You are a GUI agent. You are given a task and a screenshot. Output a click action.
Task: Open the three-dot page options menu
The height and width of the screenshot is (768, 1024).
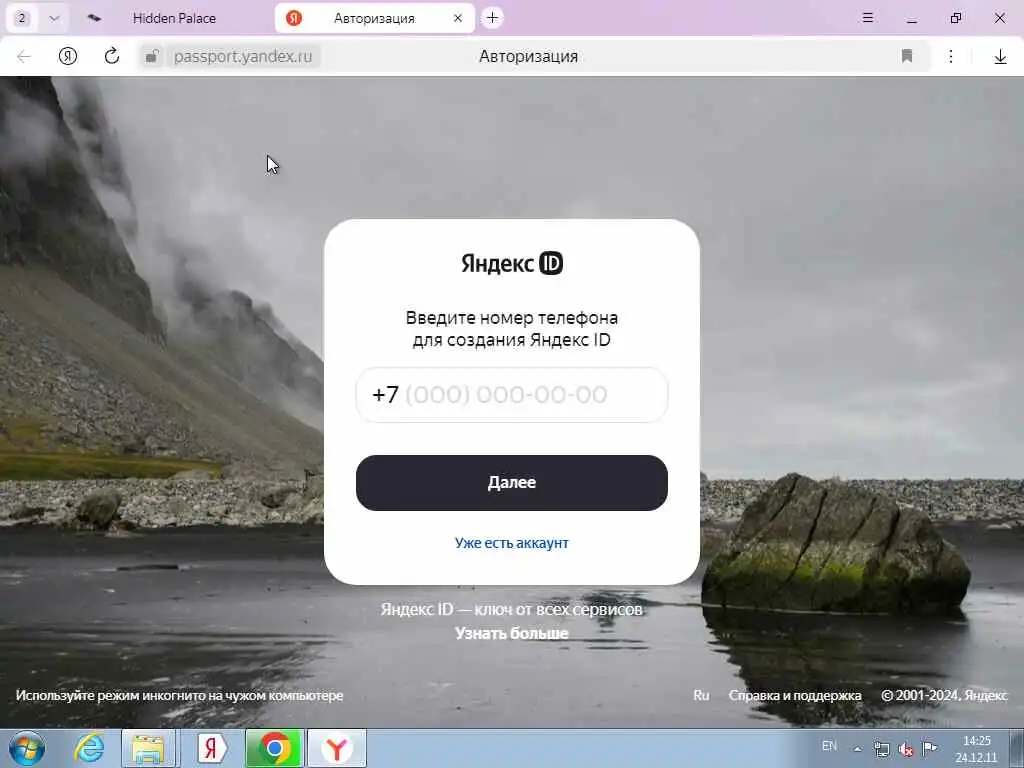point(951,56)
